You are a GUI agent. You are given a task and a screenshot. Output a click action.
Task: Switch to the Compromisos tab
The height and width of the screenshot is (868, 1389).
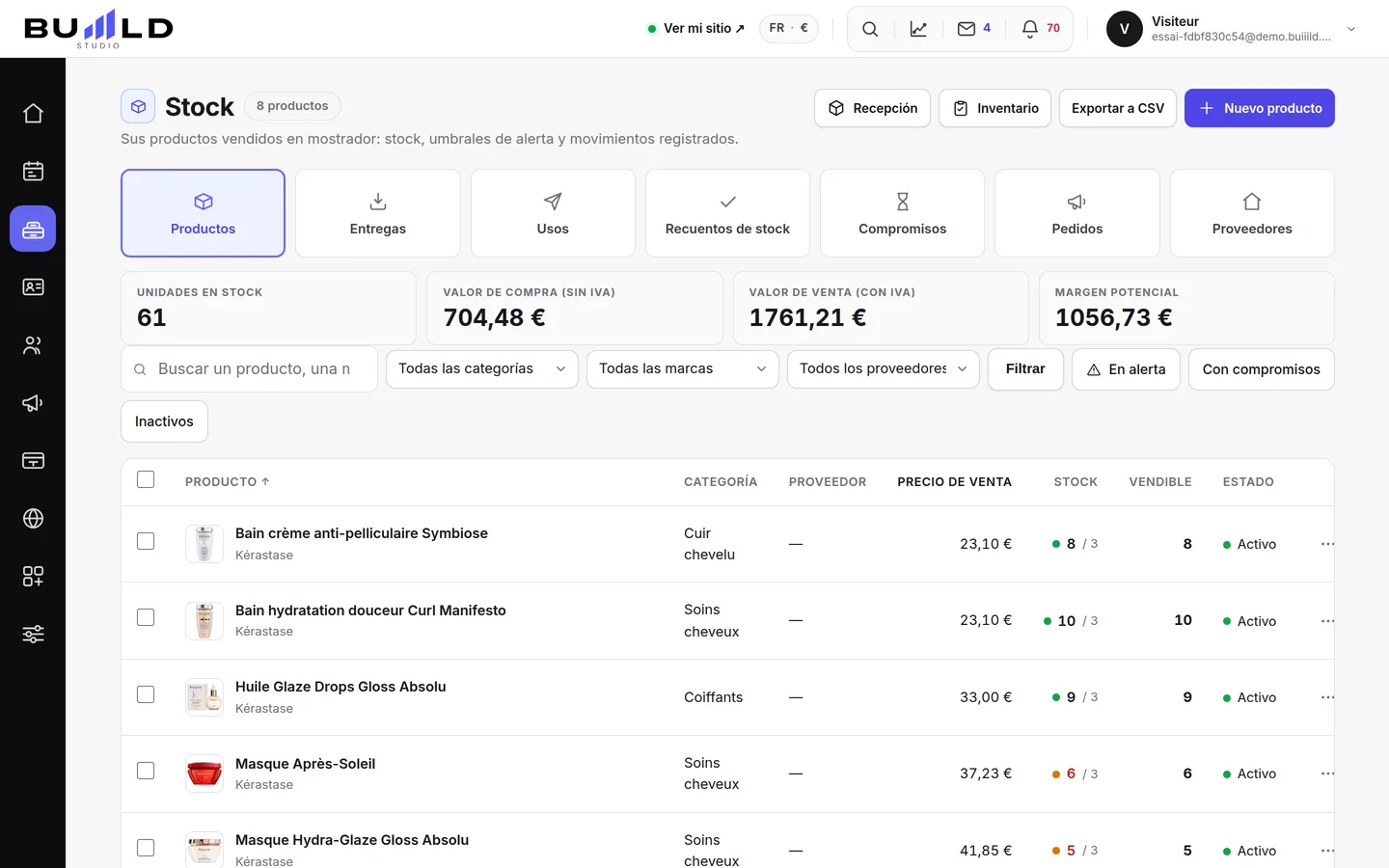902,213
